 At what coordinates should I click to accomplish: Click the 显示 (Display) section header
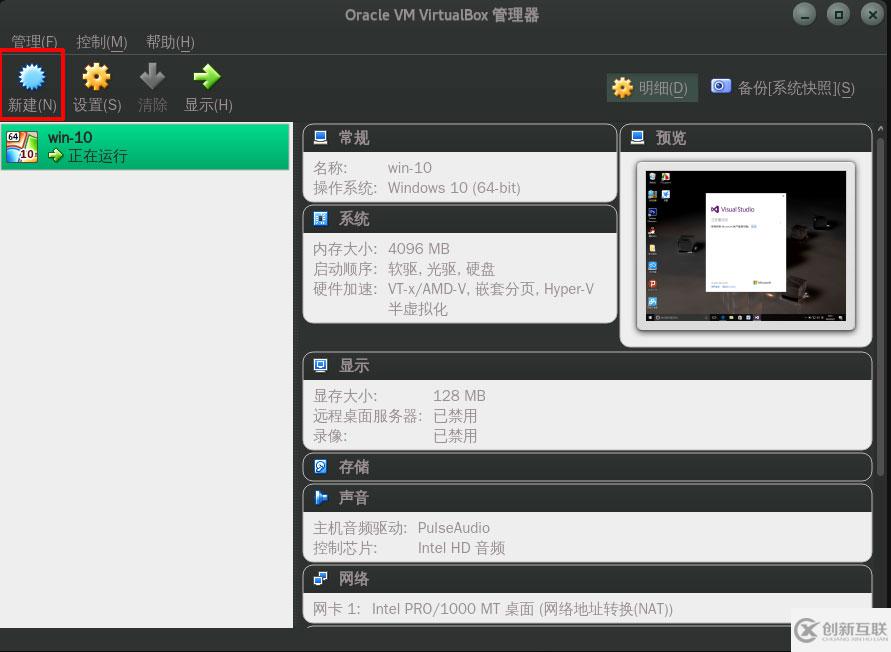588,366
